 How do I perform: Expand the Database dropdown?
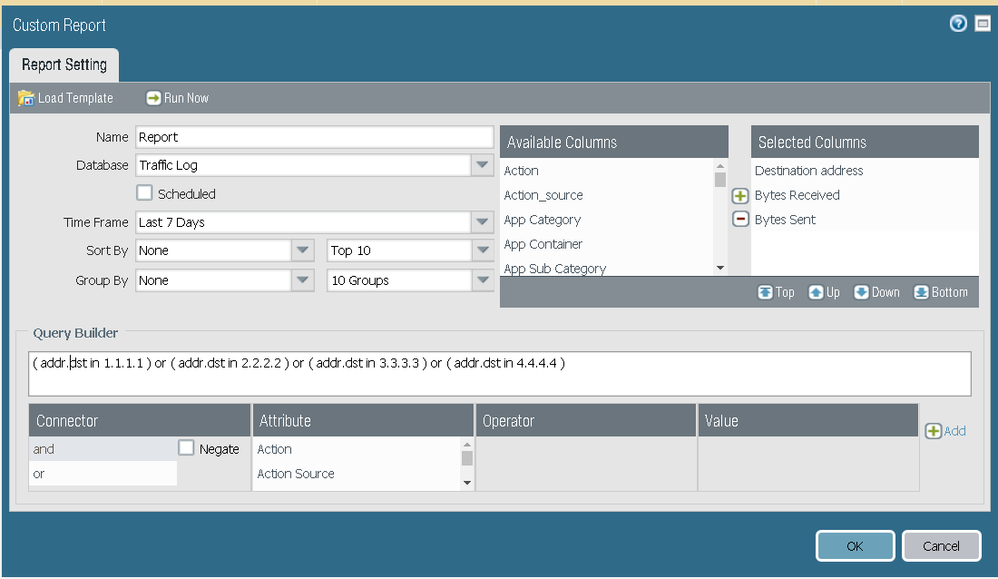coord(482,165)
